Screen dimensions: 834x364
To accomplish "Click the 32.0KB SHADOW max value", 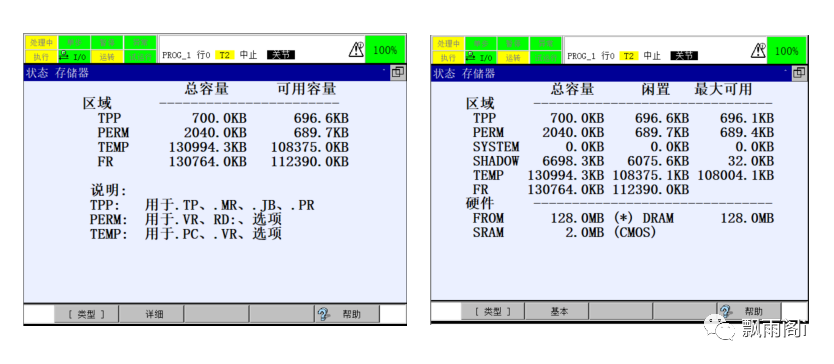I will pyautogui.click(x=750, y=161).
